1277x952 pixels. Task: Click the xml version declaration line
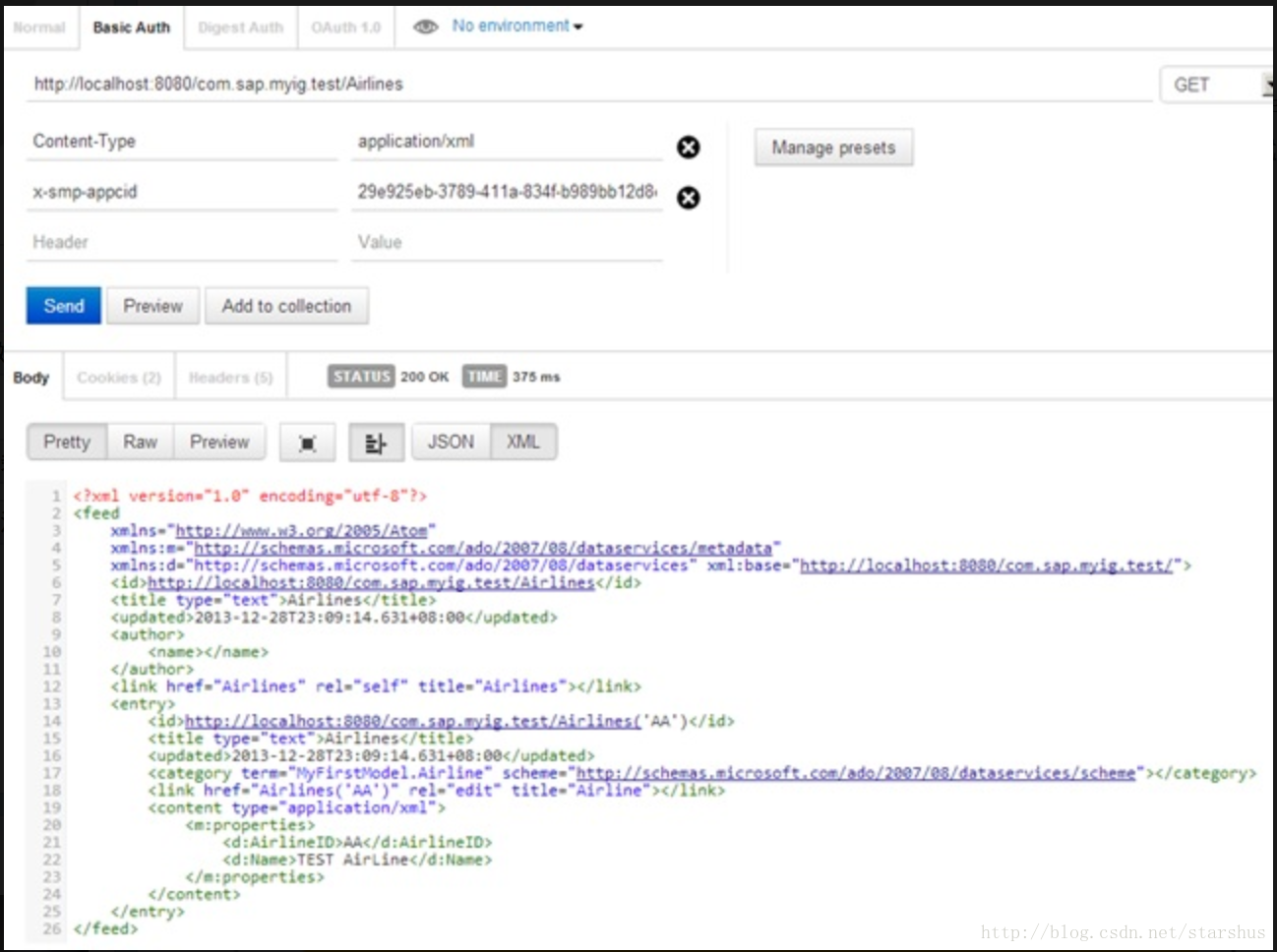click(250, 496)
